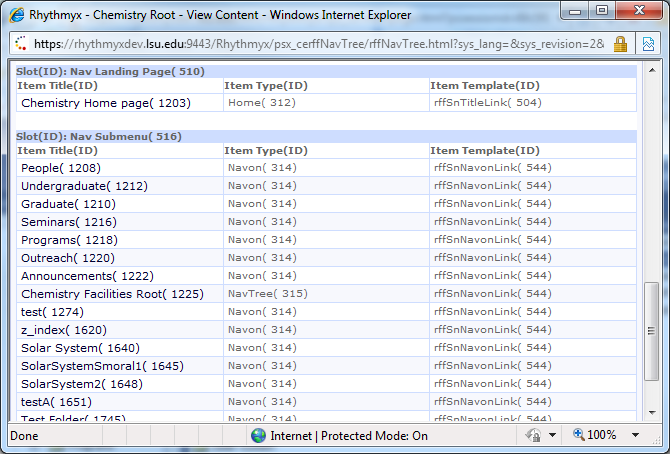Screen dimensions: 670x454
Task: Click the Done status text
Action: pos(24,436)
